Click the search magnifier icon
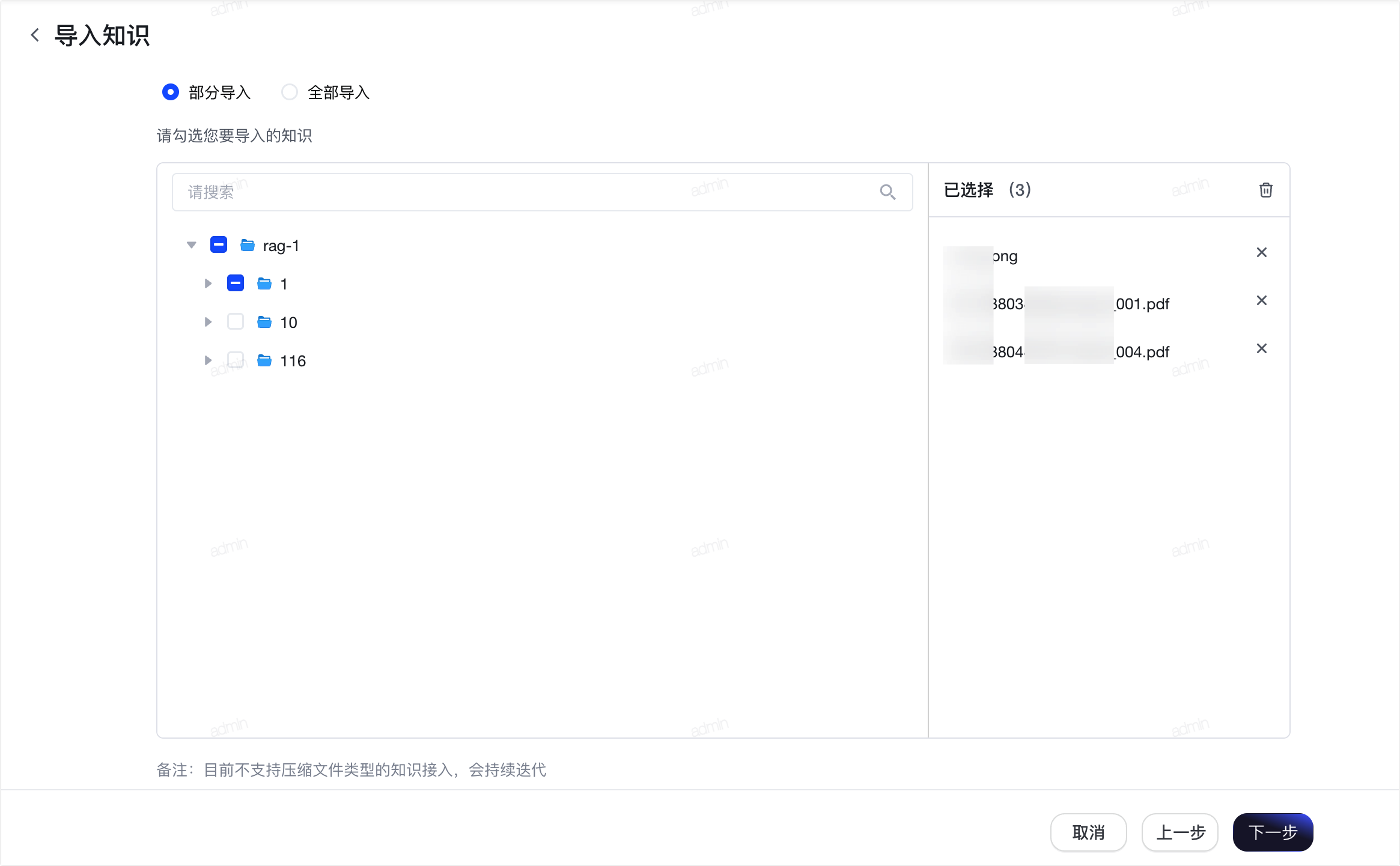Screen dimensions: 1400x866 887,192
